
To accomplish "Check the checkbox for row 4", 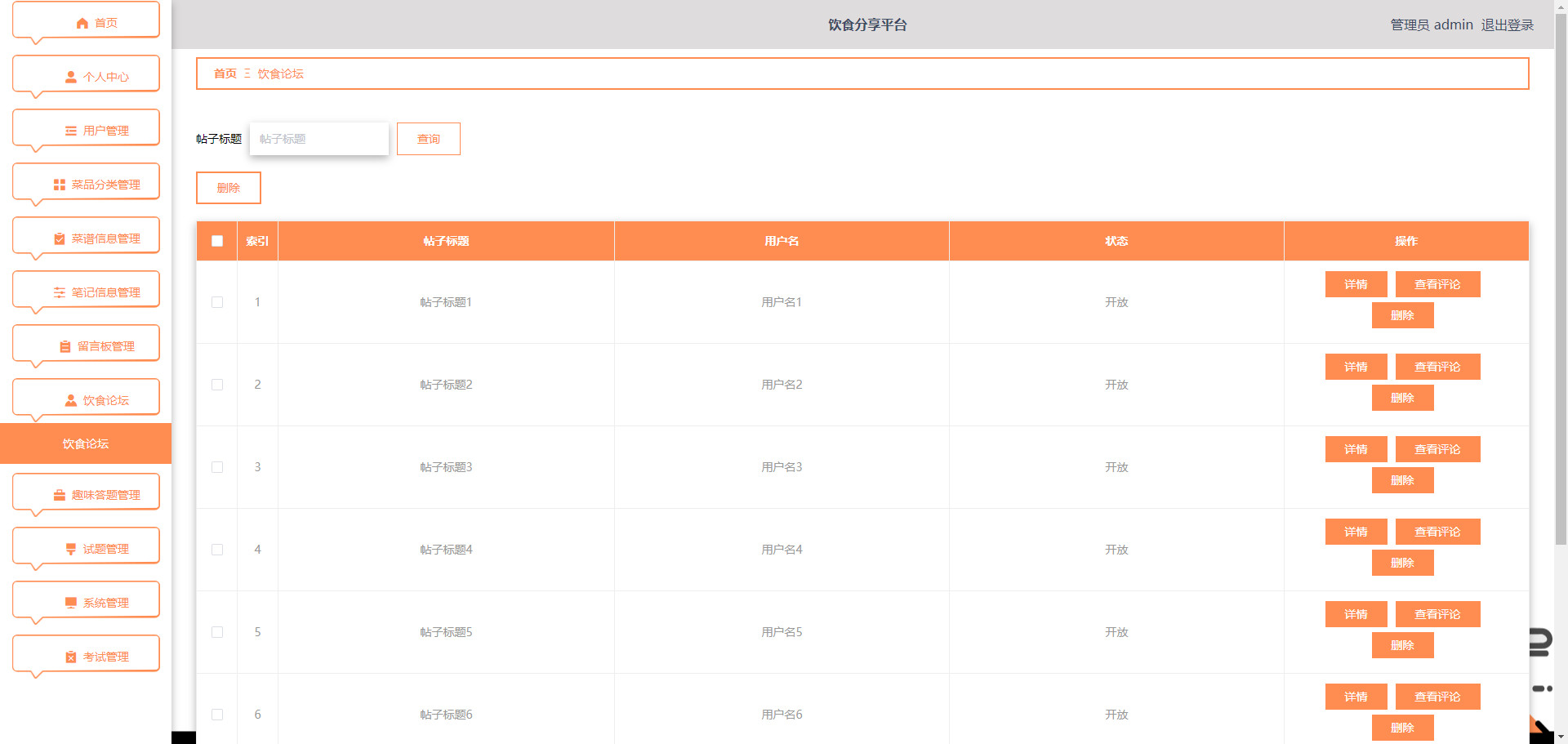I will 217,550.
